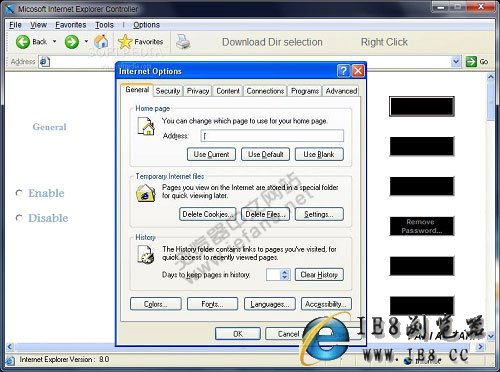The width and height of the screenshot is (500, 372).
Task: Click the Right Click toolbar item
Action: pyautogui.click(x=384, y=42)
